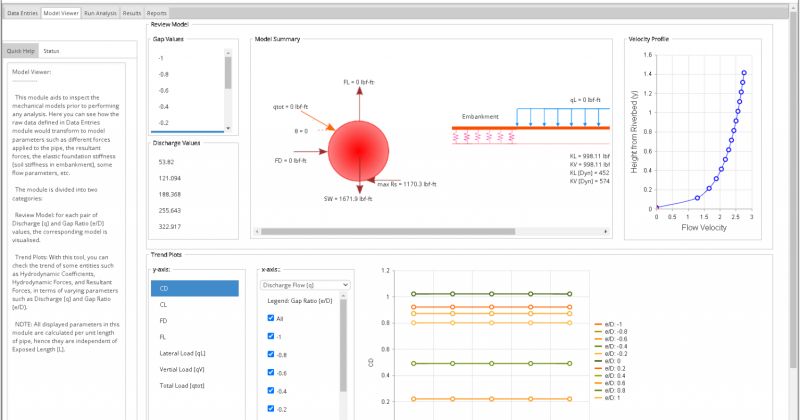Click legend entry e/D: 1
The width and height of the screenshot is (800, 420).
[x=608, y=398]
